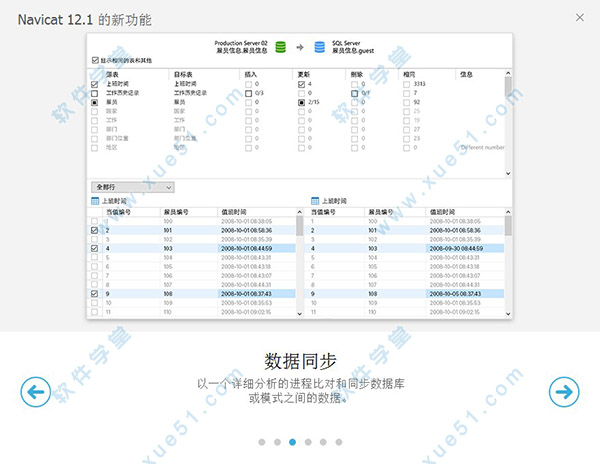600x464 pixels.
Task: Click the left data grid scroll-down arrow
Action: point(300,314)
